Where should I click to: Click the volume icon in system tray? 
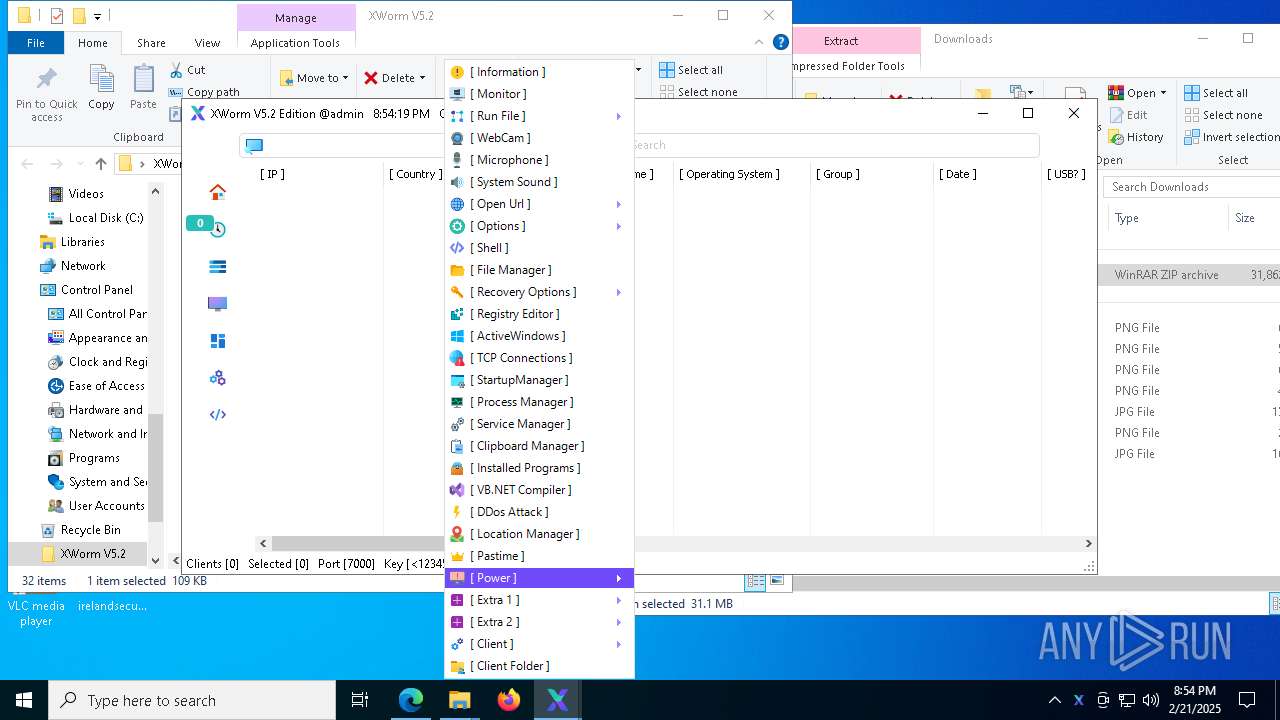point(1151,700)
